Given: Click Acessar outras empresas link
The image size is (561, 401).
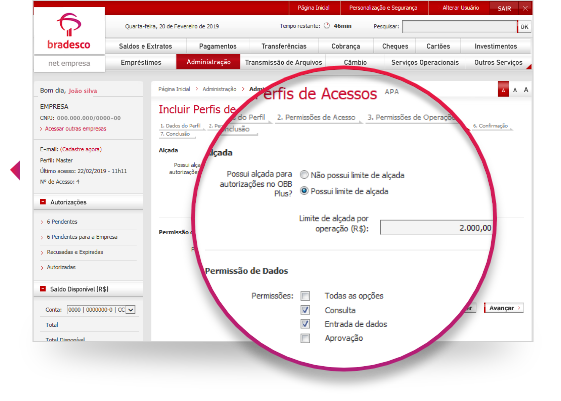Looking at the screenshot, I should [x=75, y=128].
